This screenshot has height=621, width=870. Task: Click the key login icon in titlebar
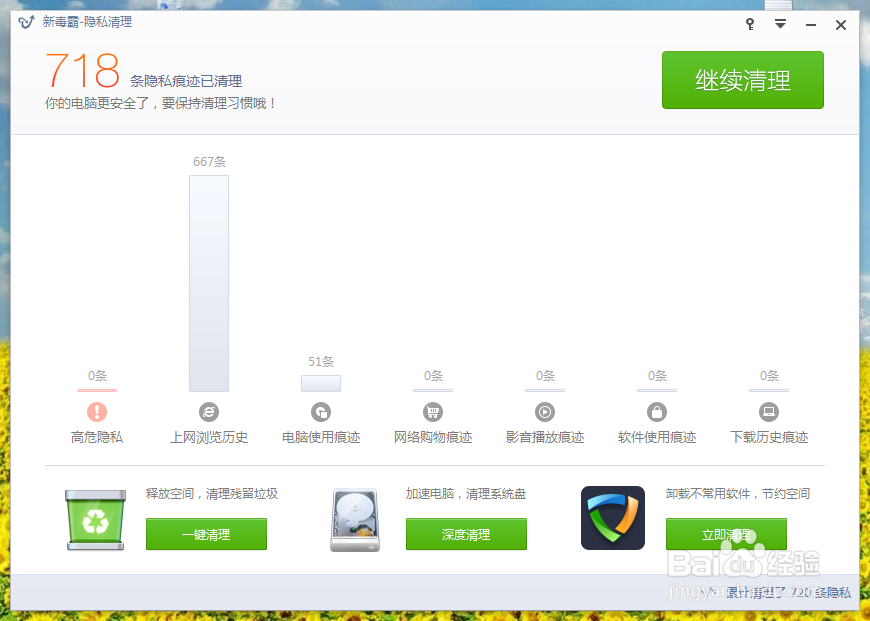(749, 24)
